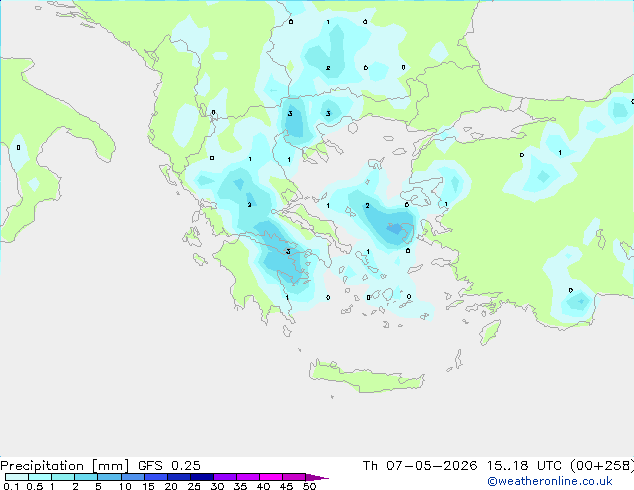The width and height of the screenshot is (634, 490).
Task: Click the 0.1–0.5 mm palest legend swatch
Action: (x=17, y=477)
